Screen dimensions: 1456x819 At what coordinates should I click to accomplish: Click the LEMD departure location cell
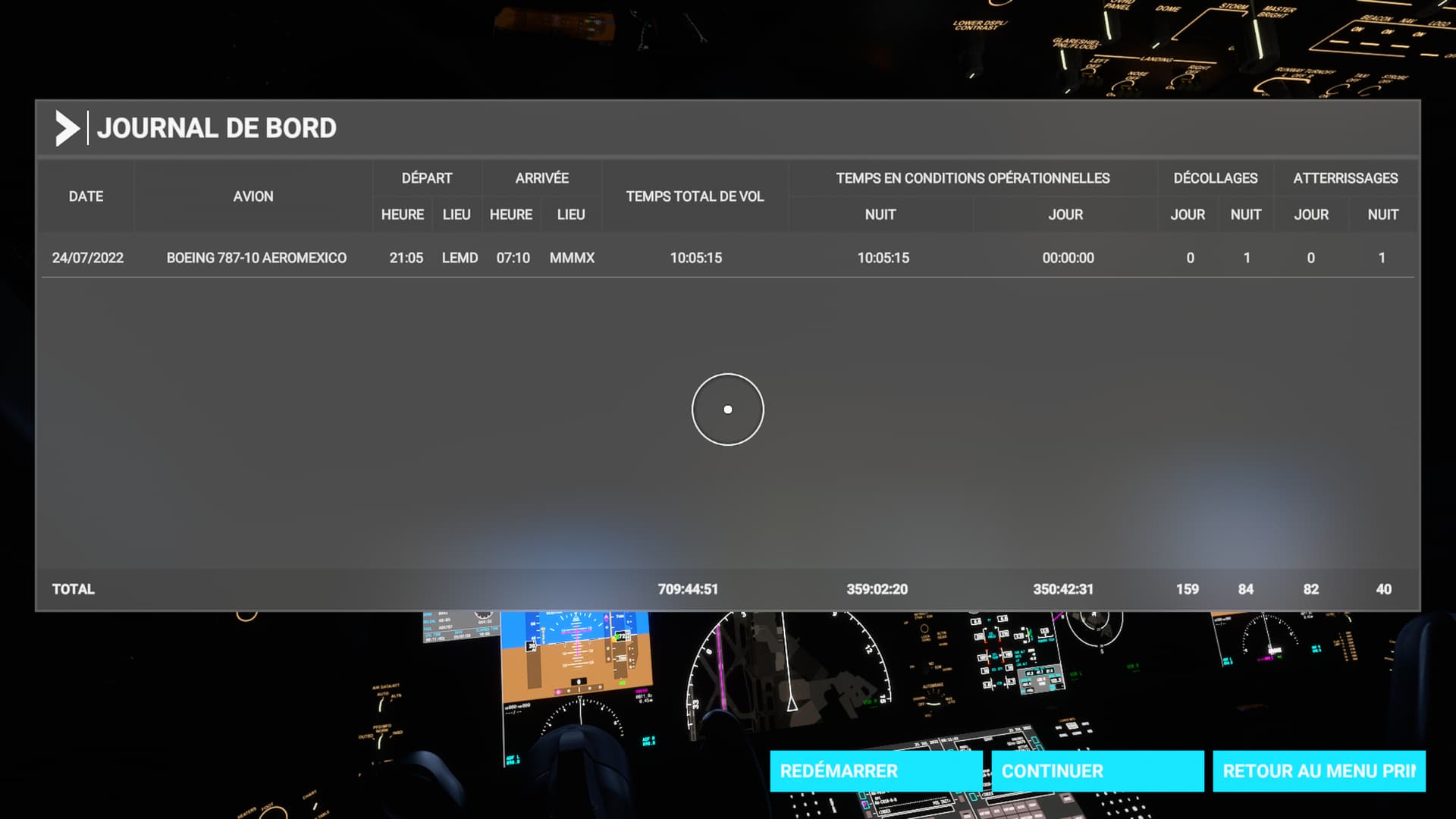click(x=460, y=258)
